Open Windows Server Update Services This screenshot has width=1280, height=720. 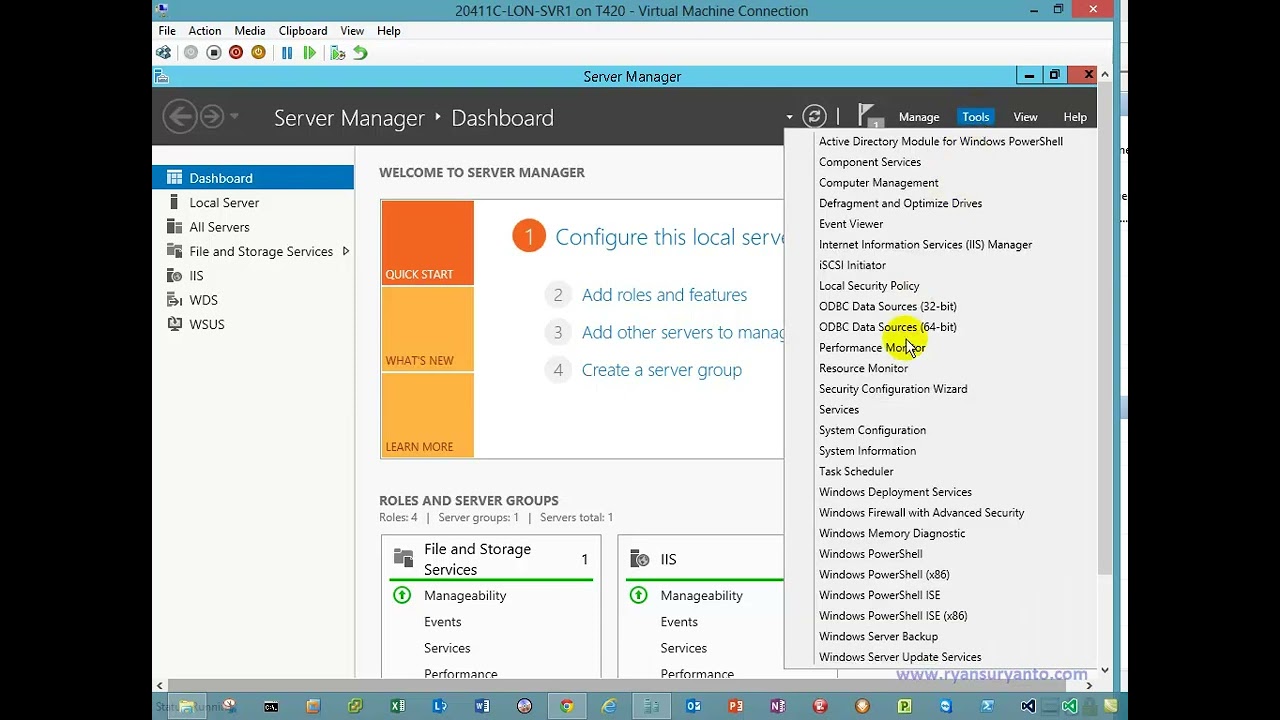coord(900,657)
